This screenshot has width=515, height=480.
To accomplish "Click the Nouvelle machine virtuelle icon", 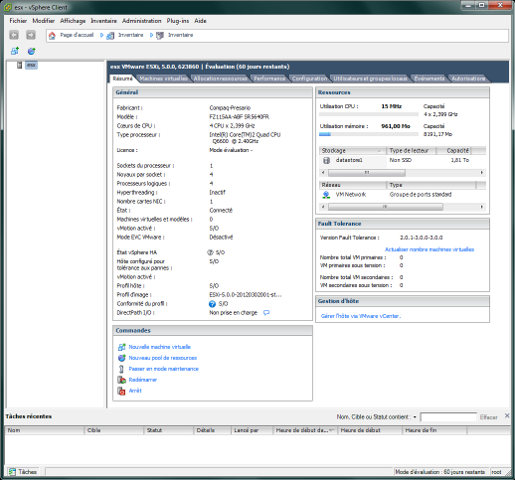I will pyautogui.click(x=122, y=347).
